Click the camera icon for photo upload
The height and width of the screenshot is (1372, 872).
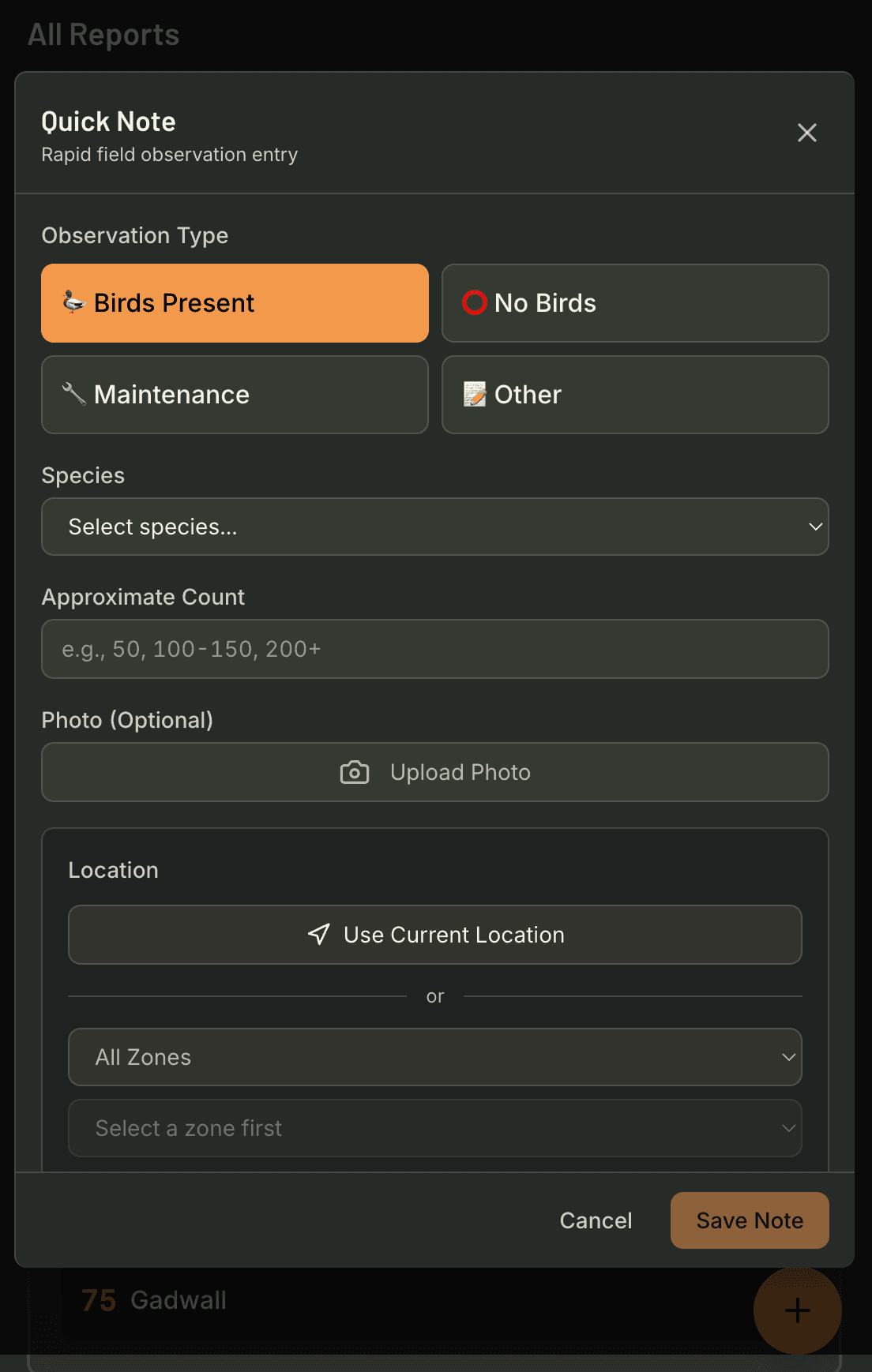(x=355, y=772)
